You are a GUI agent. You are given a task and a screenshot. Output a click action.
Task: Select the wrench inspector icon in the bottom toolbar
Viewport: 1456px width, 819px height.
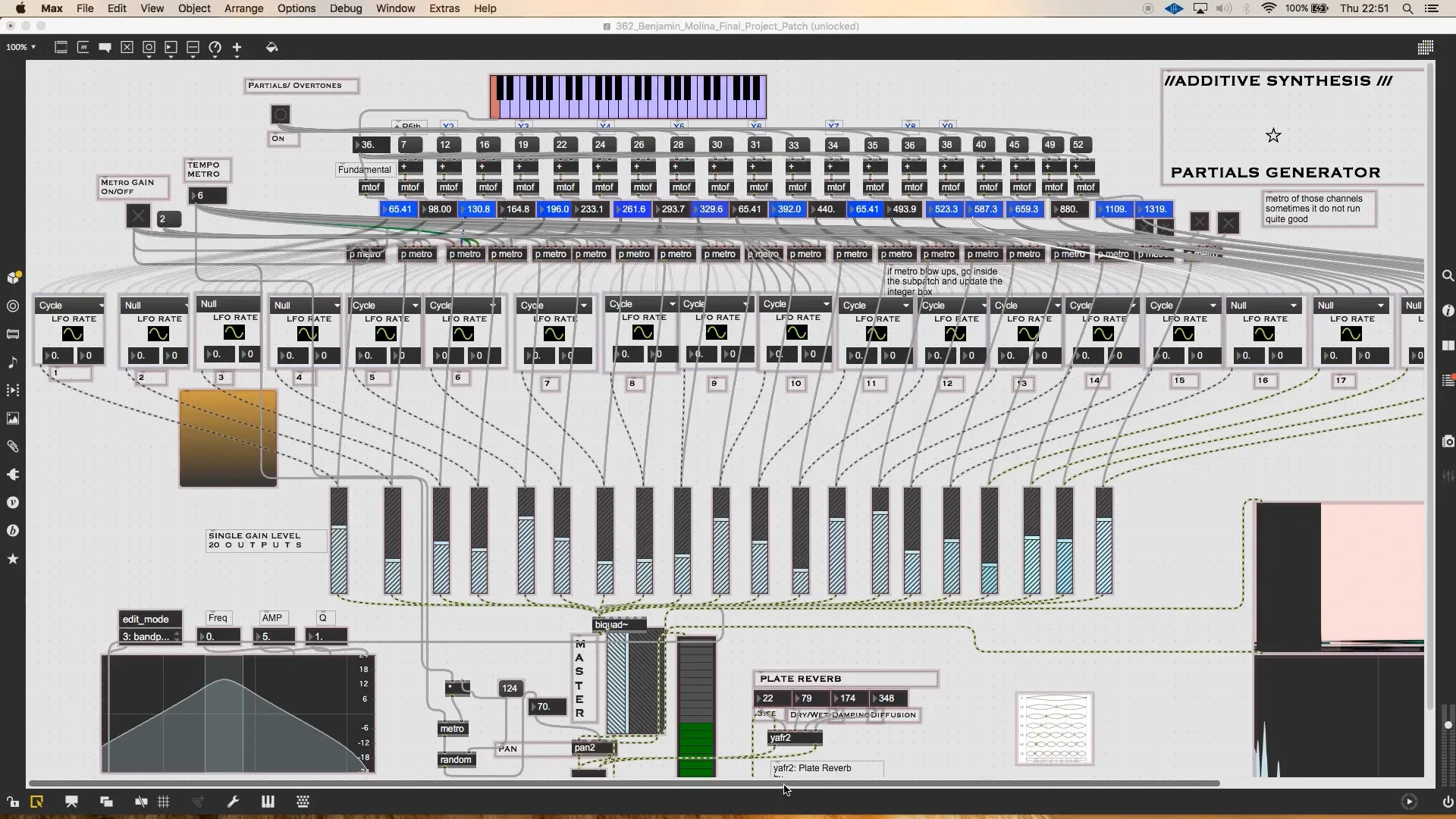(x=234, y=802)
